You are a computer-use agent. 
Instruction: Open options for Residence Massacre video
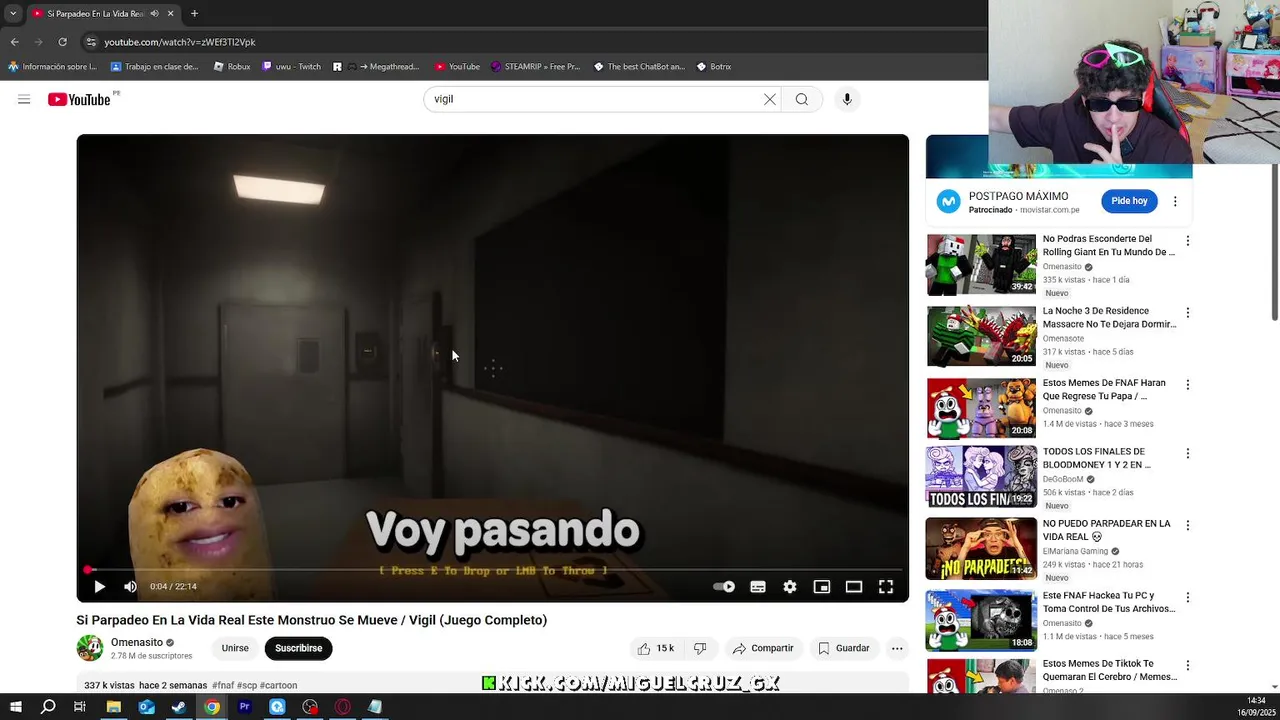tap(1188, 313)
